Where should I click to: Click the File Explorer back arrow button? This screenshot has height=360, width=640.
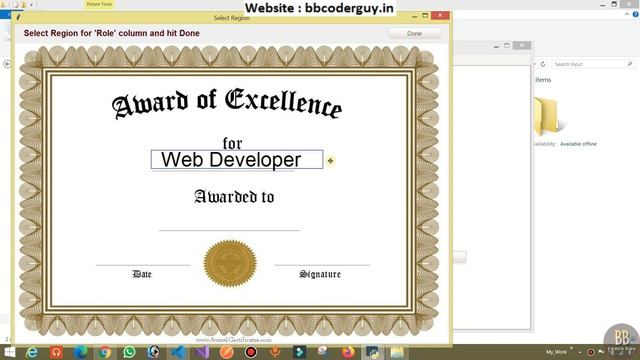[x=7, y=64]
